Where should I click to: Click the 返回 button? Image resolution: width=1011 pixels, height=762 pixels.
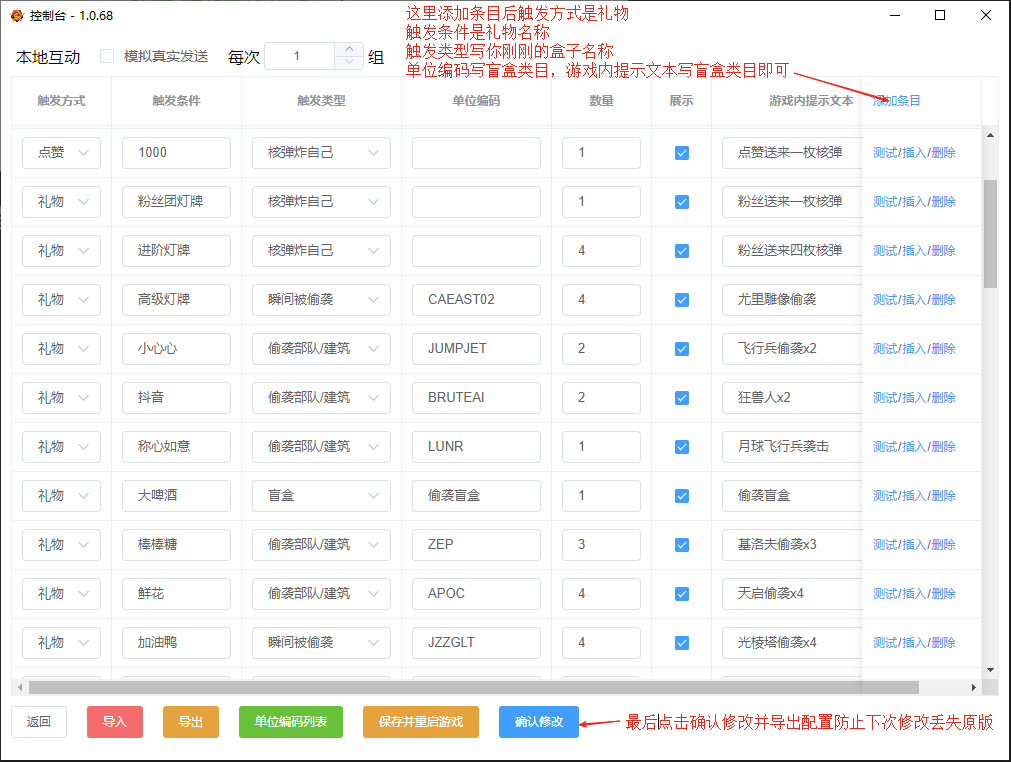pyautogui.click(x=38, y=722)
